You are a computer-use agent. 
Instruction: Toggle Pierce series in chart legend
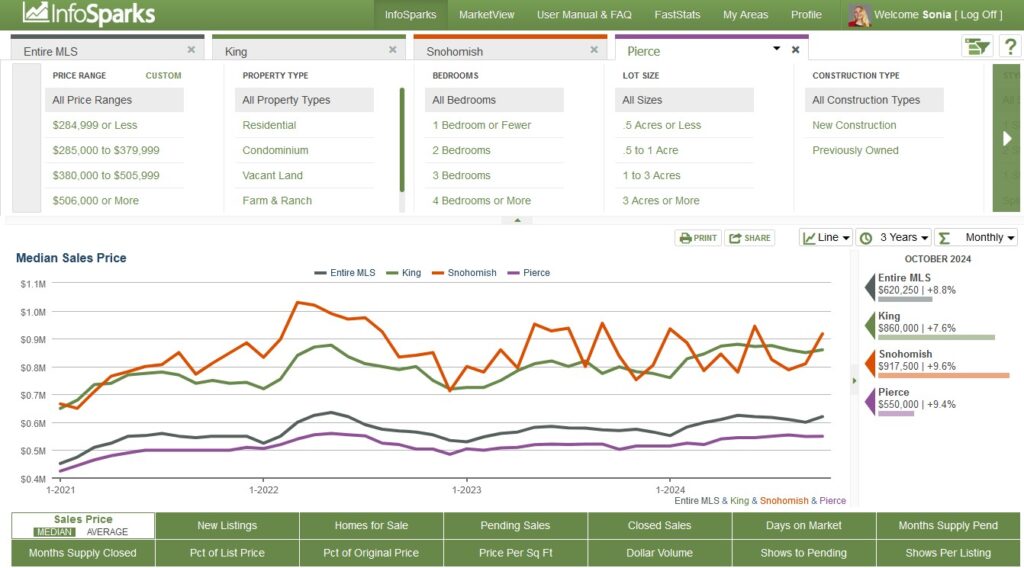(529, 273)
